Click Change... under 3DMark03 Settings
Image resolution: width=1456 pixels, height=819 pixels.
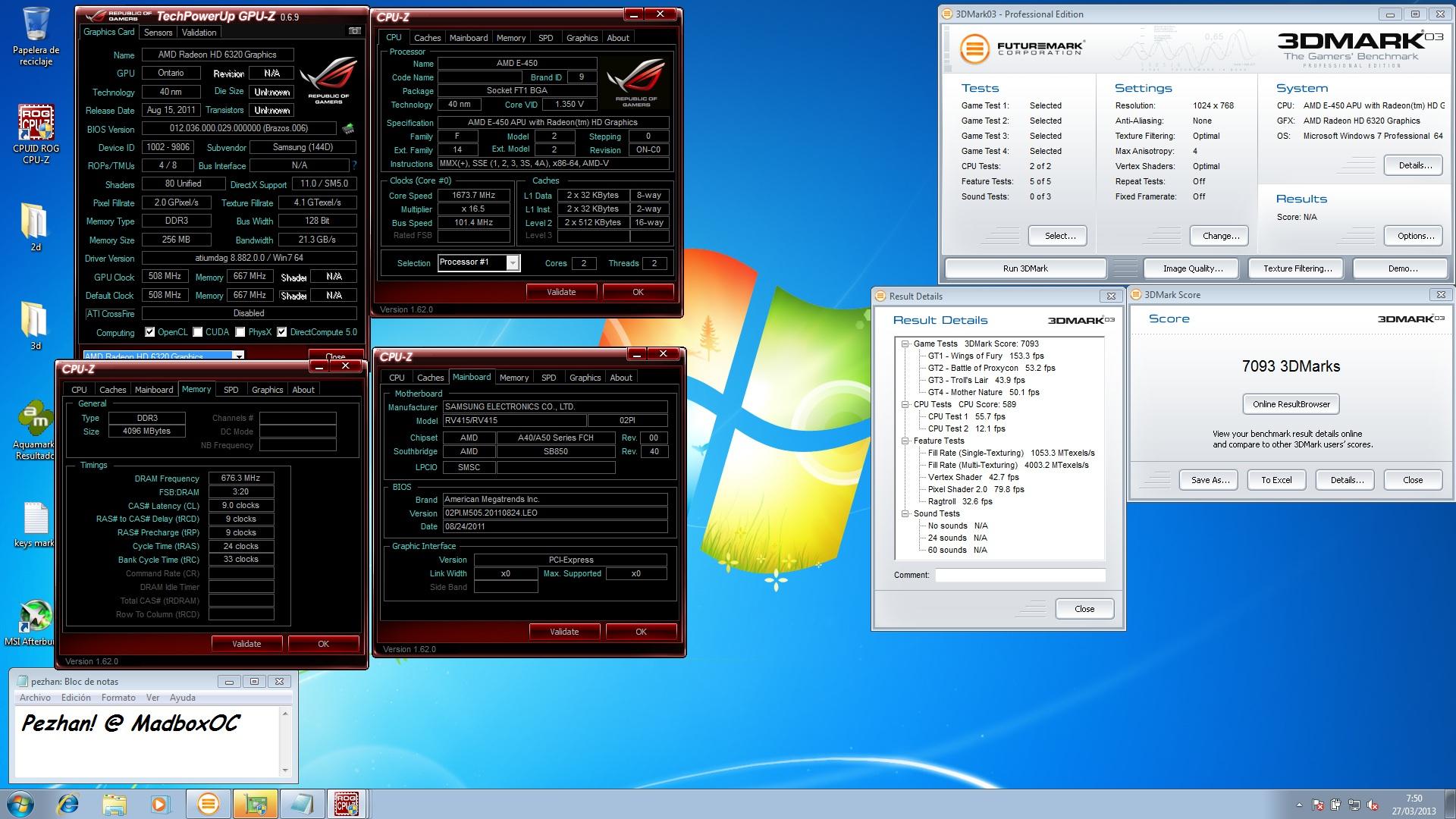[1219, 236]
